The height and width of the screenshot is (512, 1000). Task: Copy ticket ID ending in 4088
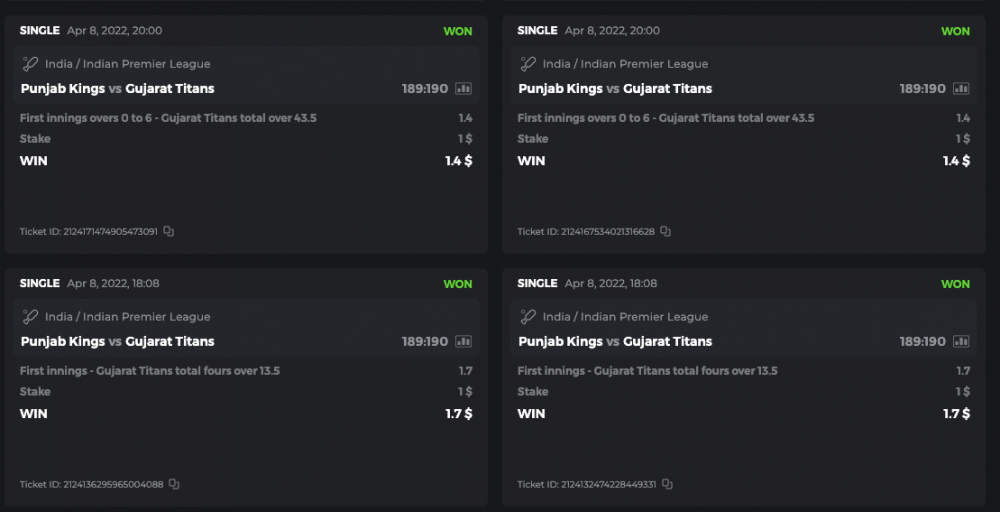(x=174, y=485)
